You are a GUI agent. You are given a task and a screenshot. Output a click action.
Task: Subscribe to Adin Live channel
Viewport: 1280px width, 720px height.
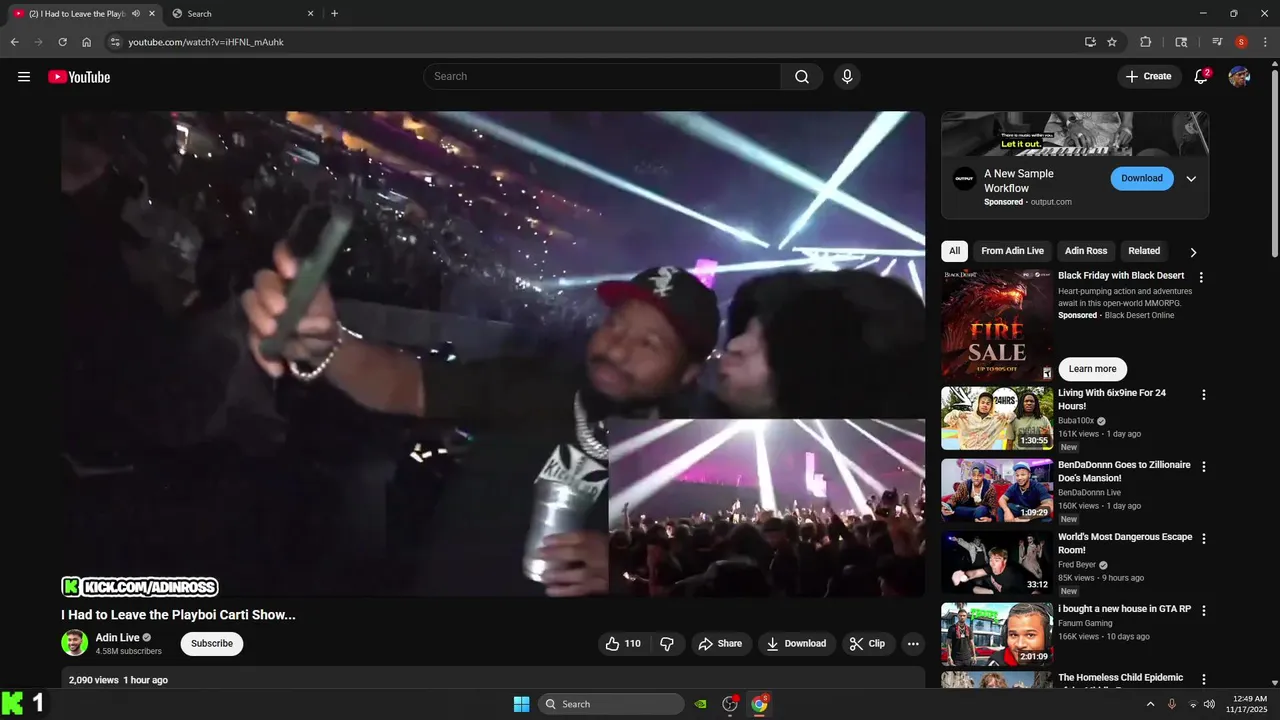pyautogui.click(x=212, y=644)
